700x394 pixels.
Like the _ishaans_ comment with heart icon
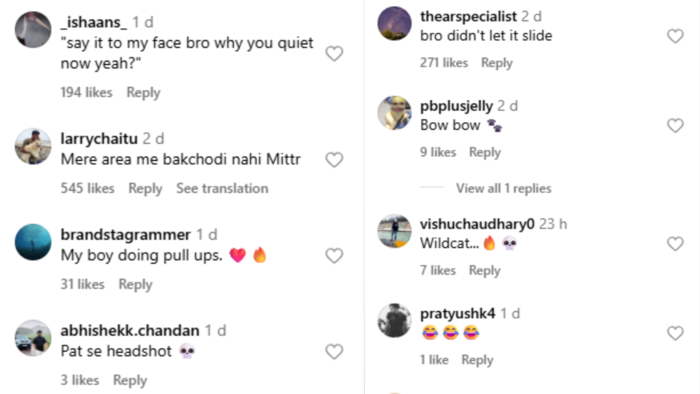[x=334, y=54]
